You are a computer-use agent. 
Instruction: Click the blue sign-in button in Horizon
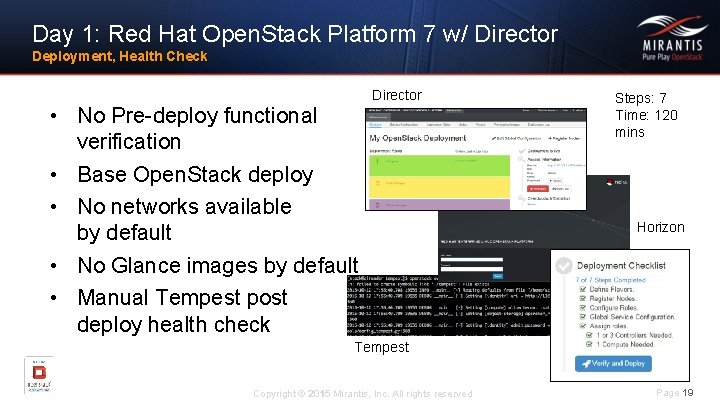point(498,276)
